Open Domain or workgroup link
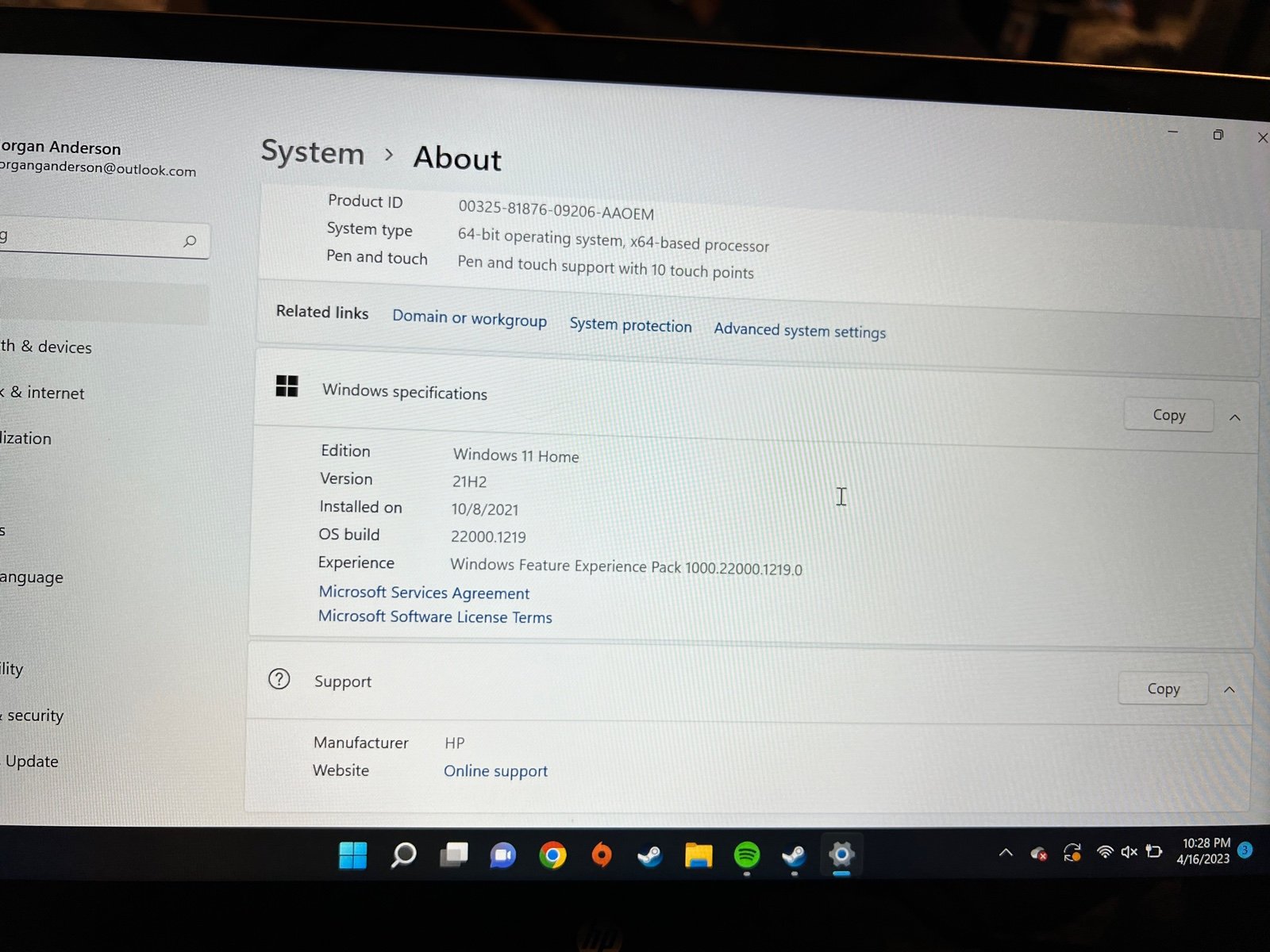Screen dimensions: 1270x952 point(470,317)
